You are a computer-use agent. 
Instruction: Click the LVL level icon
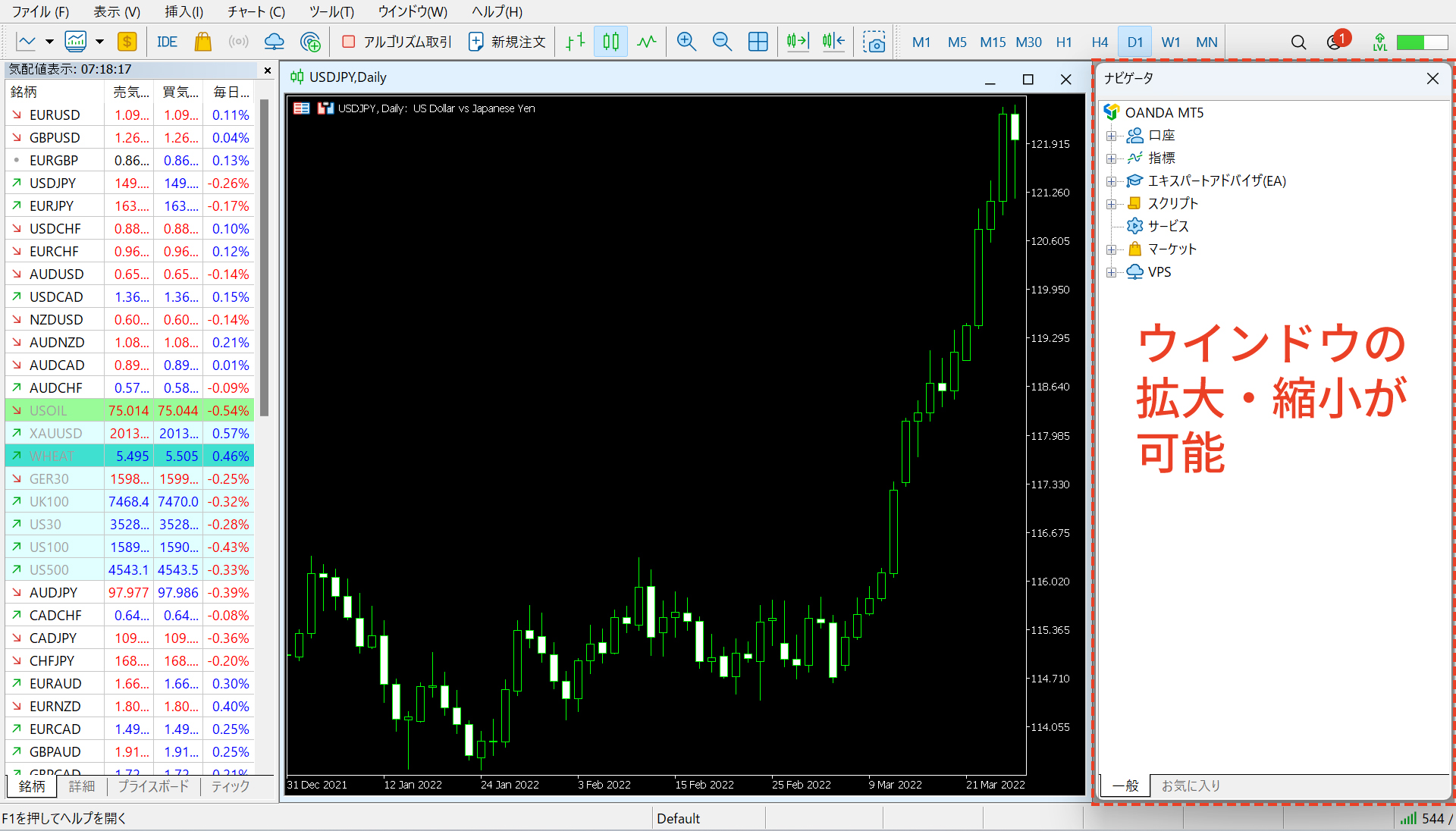[x=1380, y=42]
